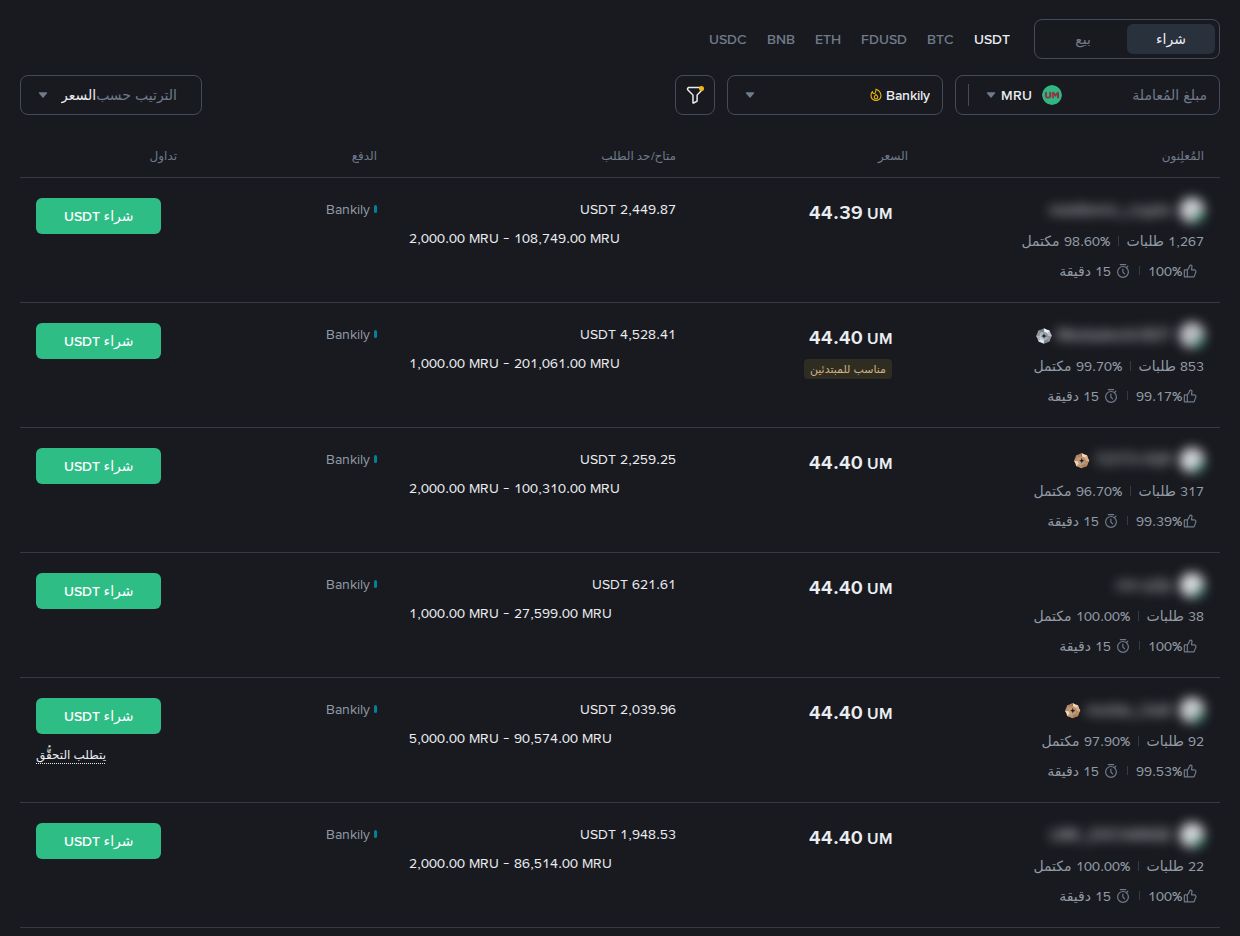This screenshot has width=1240, height=936.
Task: Click the الدفع payment column header
Action: [364, 156]
